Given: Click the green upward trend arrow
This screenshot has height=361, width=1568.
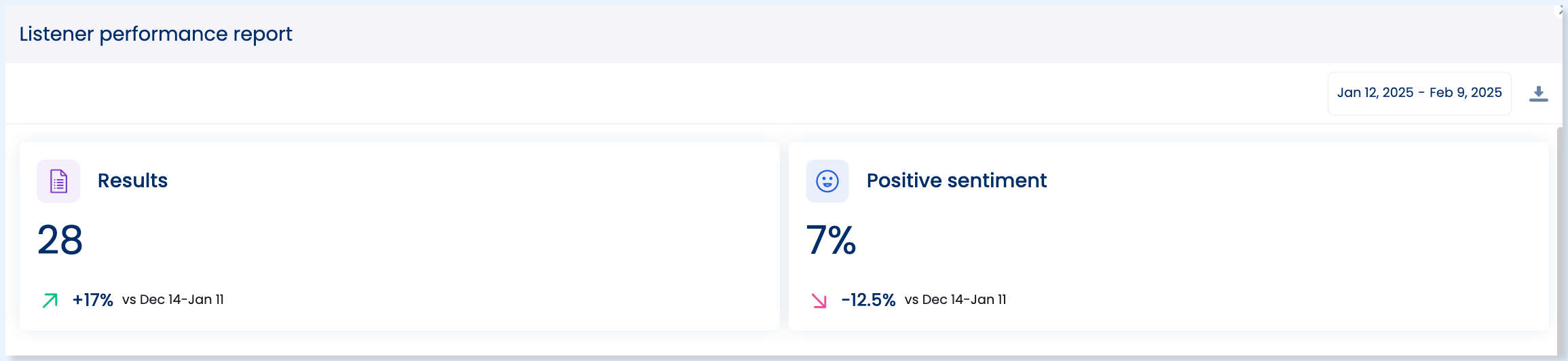Looking at the screenshot, I should point(50,300).
